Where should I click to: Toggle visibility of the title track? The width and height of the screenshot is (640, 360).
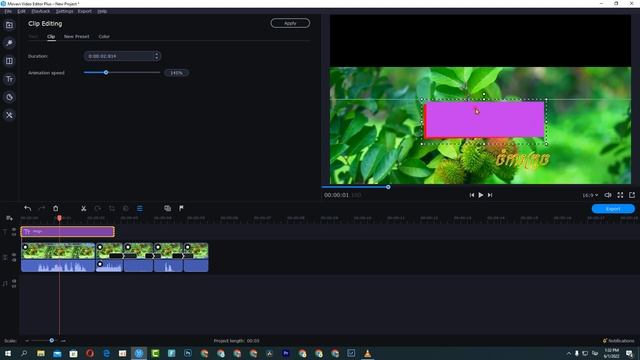(x=14, y=229)
